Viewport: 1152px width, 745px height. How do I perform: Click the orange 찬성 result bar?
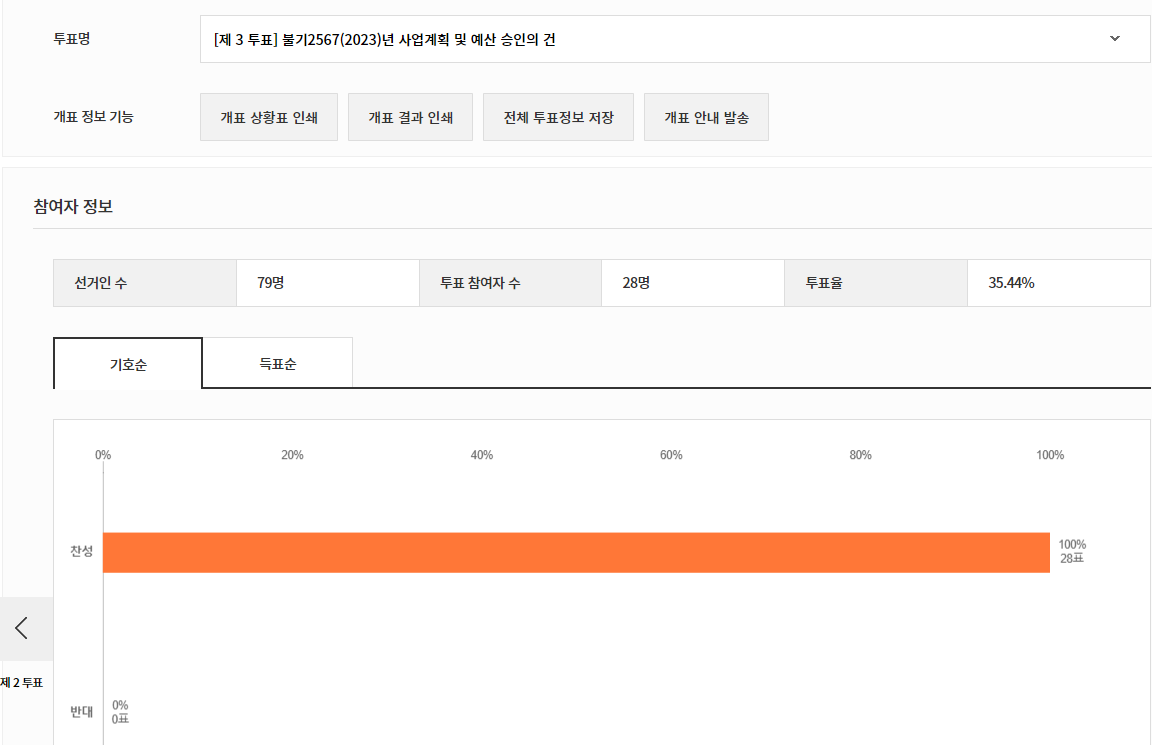tap(576, 552)
